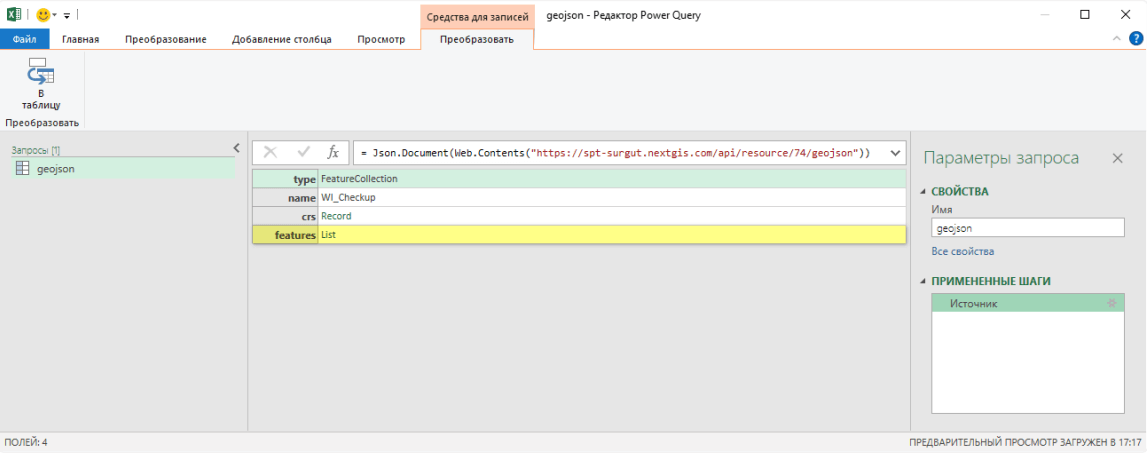This screenshot has height=453, width=1147.
Task: Open the Quick Access Toolbar dropdown
Action: pyautogui.click(x=67, y=16)
